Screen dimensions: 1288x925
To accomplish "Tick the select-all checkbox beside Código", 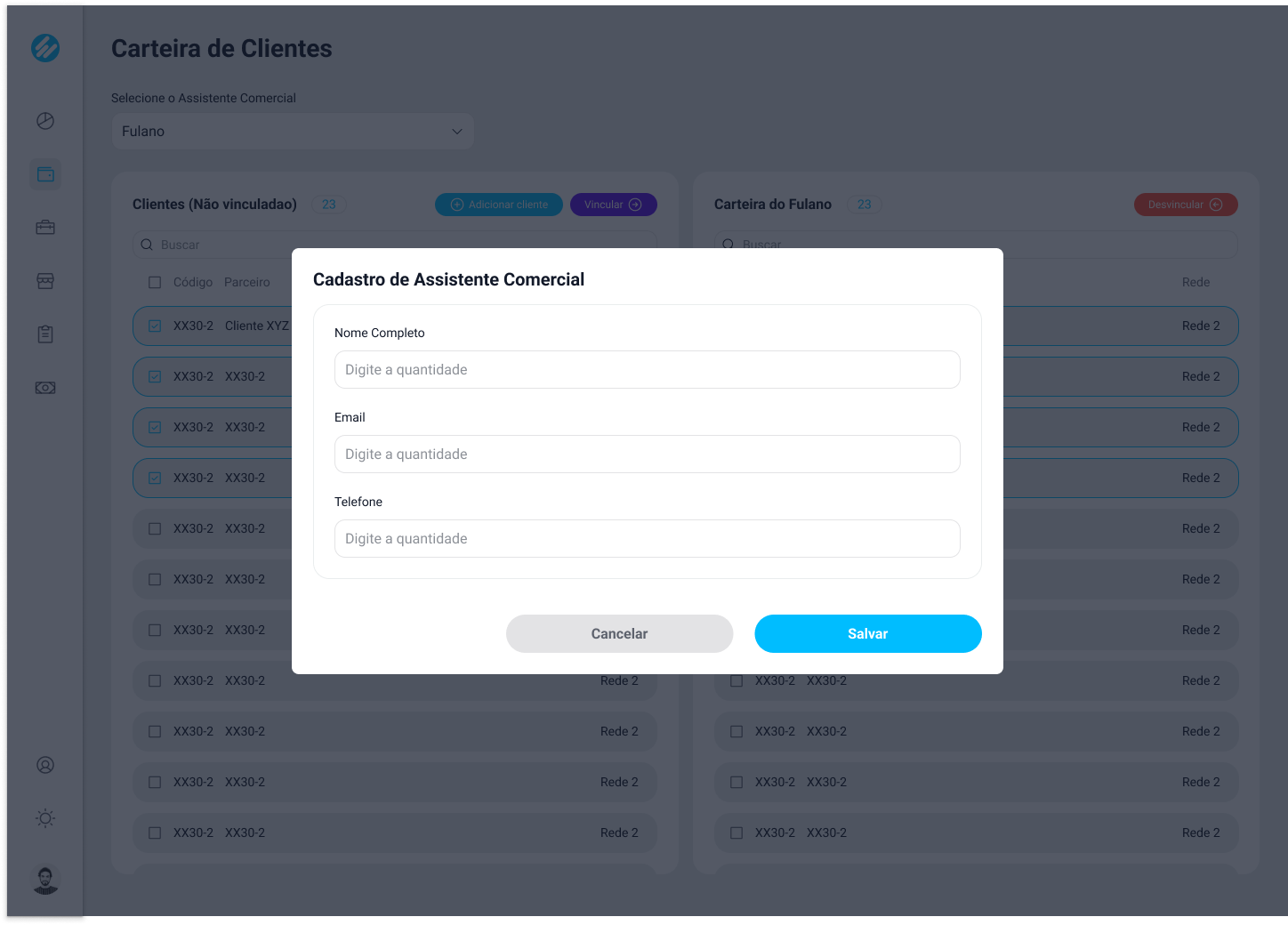I will coord(155,282).
